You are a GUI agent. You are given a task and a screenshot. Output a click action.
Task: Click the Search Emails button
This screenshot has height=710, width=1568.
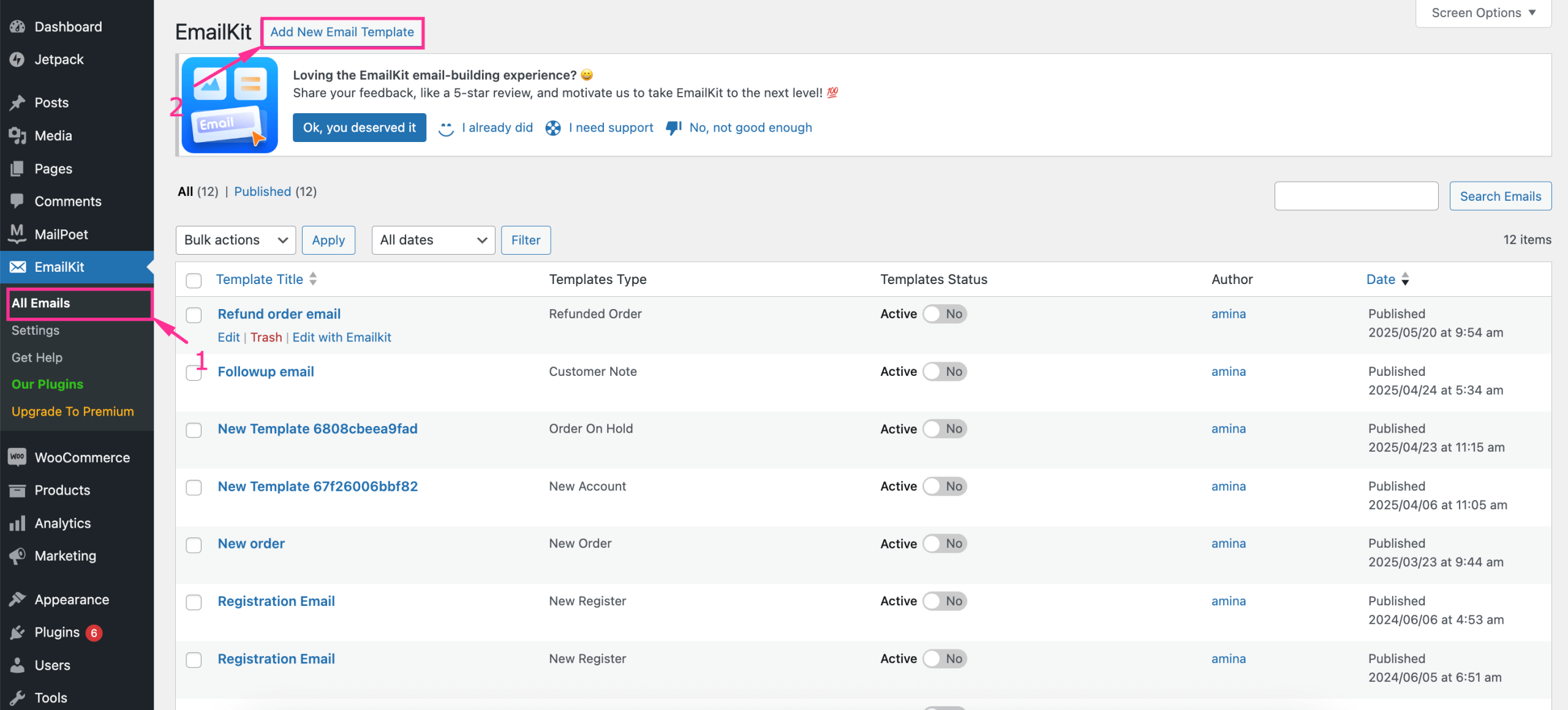tap(1501, 196)
